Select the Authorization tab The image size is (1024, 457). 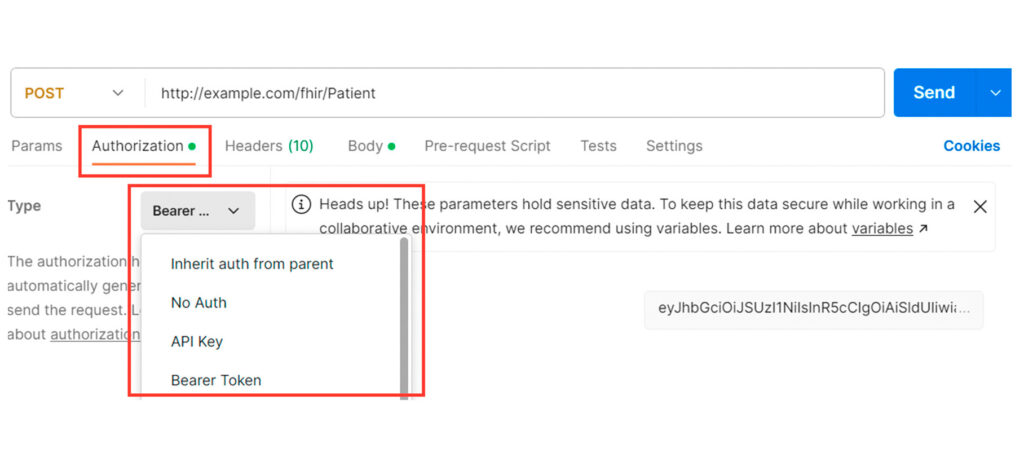click(138, 146)
